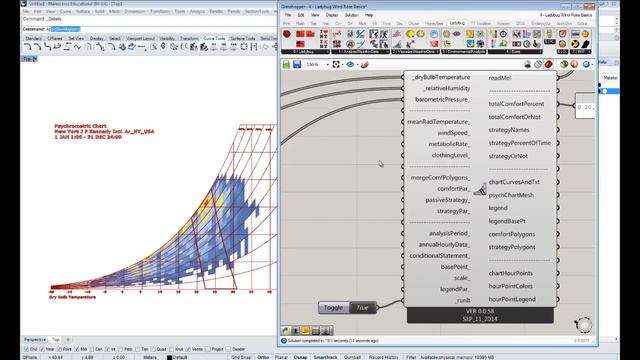This screenshot has height=360, width=640.
Task: Open Rhino's Surface menu
Action: click(x=83, y=11)
